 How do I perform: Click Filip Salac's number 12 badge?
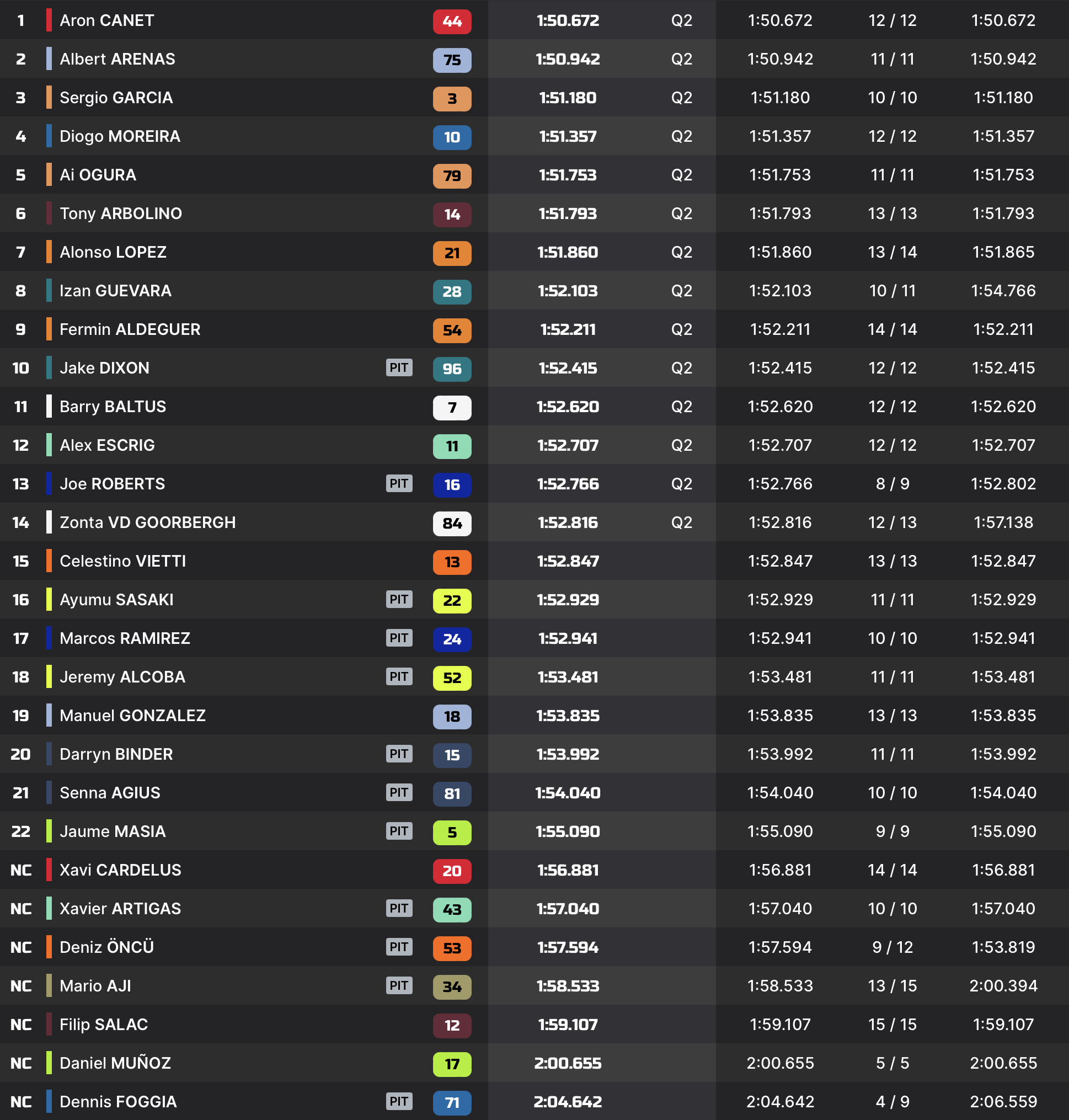[x=452, y=1026]
